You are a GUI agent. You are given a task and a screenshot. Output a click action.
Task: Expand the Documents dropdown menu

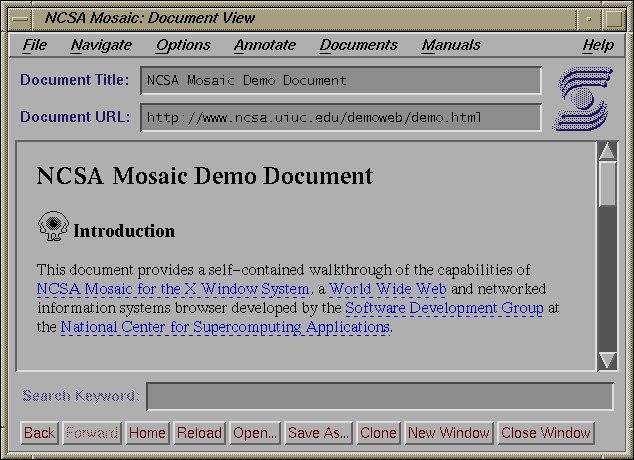(x=358, y=45)
